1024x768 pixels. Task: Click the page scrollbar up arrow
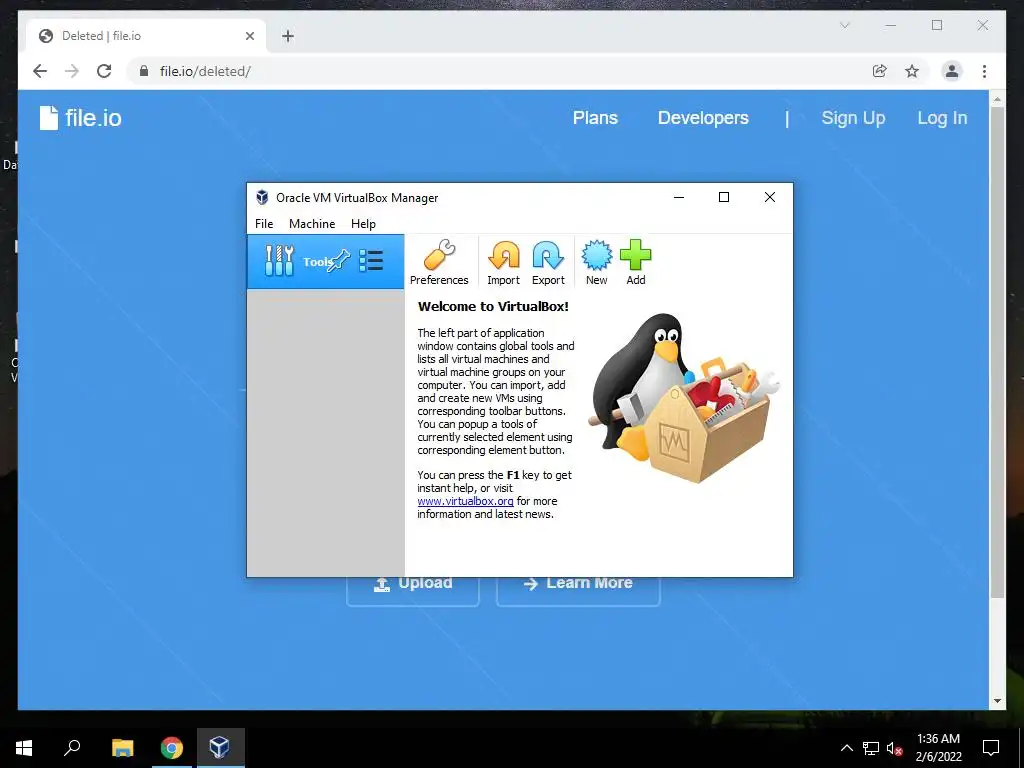[997, 99]
